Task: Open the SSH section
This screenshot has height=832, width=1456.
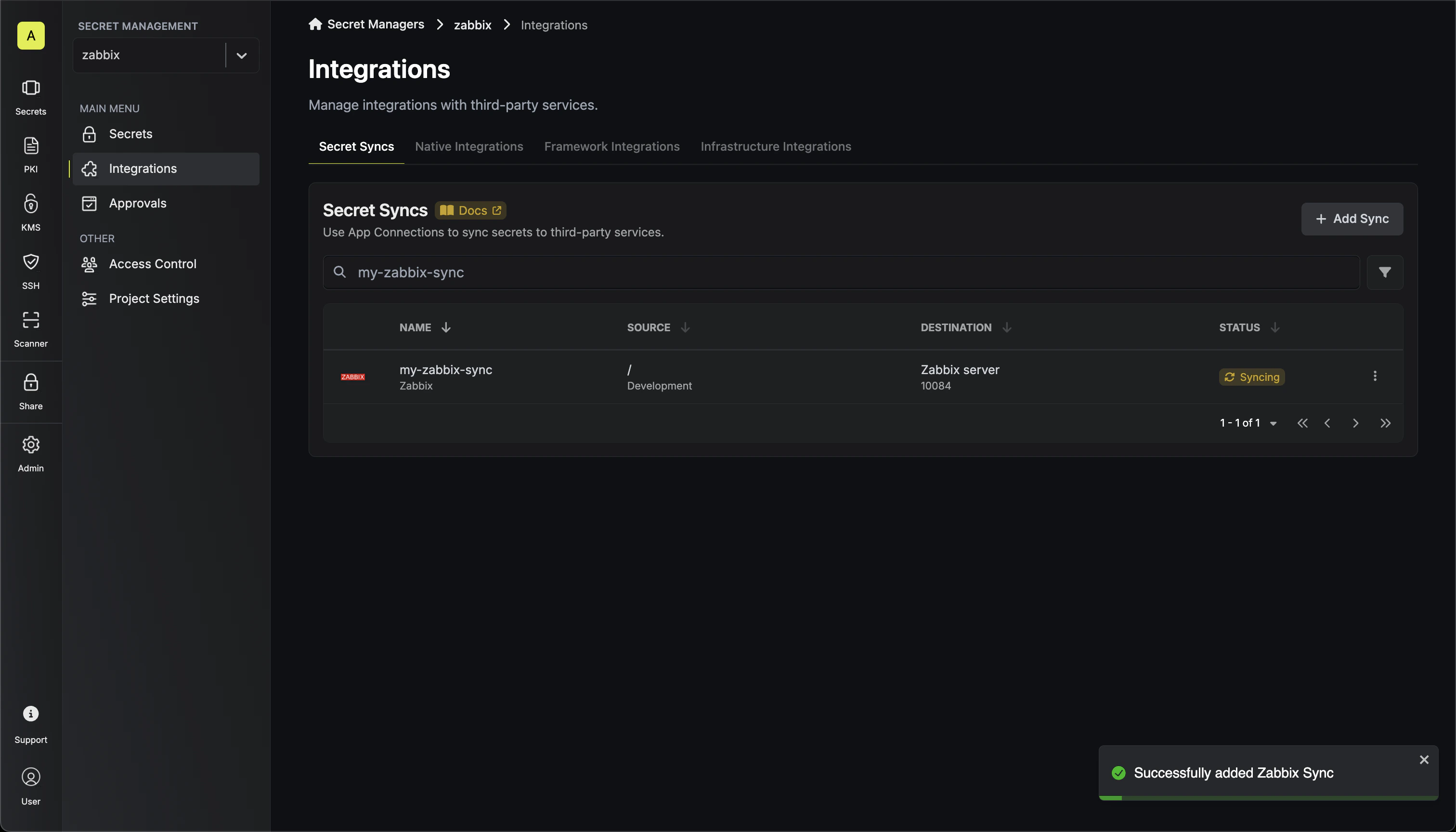Action: point(31,272)
